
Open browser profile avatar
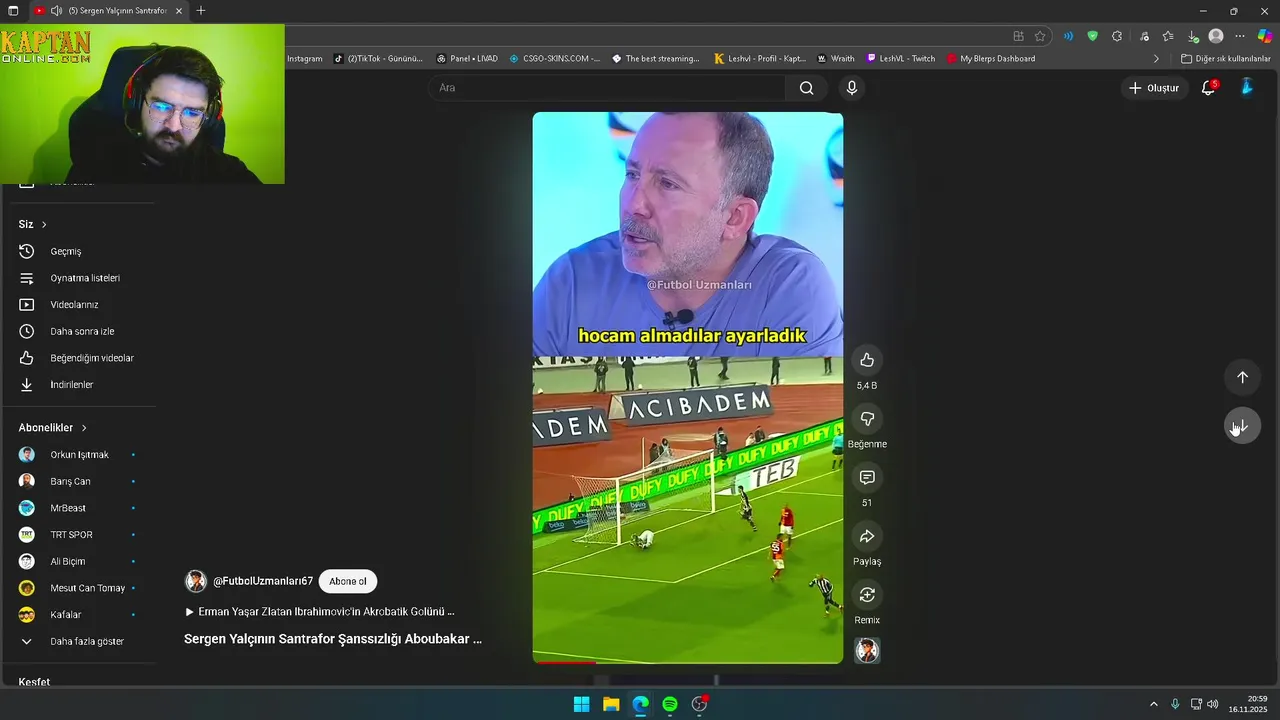coord(1216,36)
